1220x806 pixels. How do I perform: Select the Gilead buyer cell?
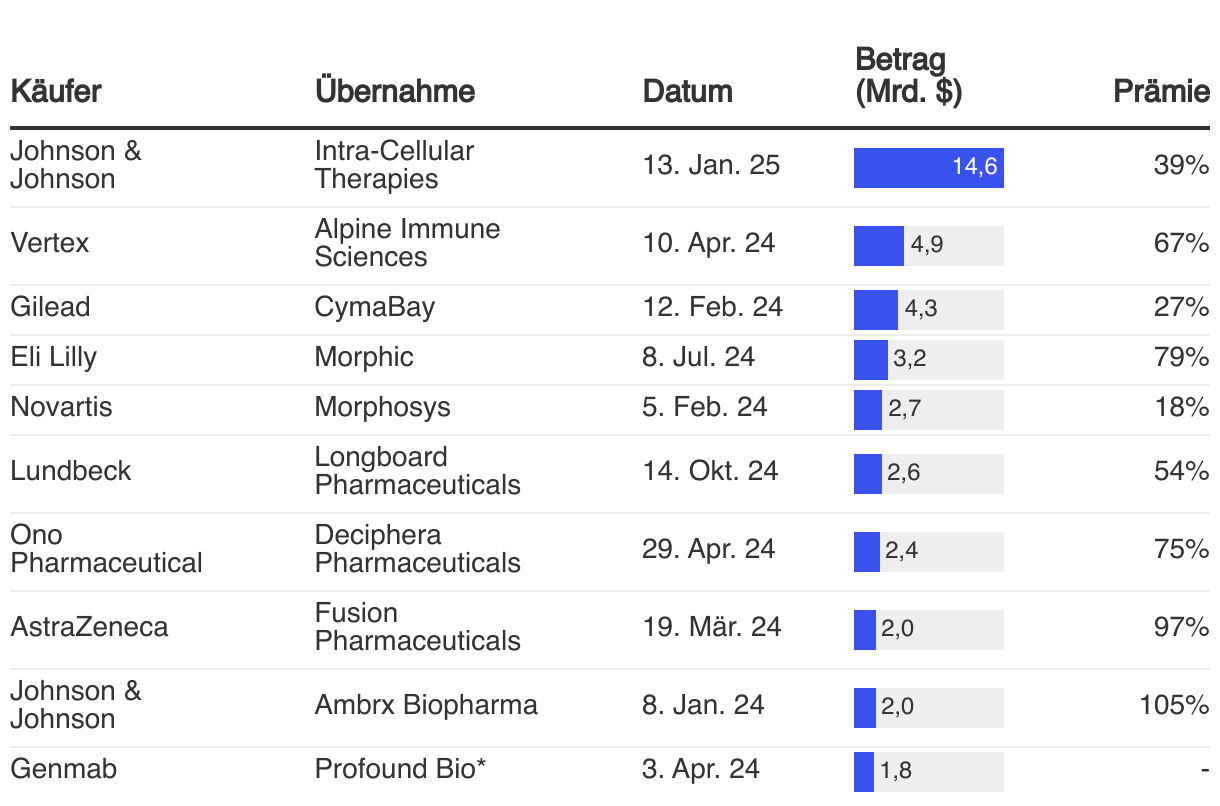click(50, 307)
